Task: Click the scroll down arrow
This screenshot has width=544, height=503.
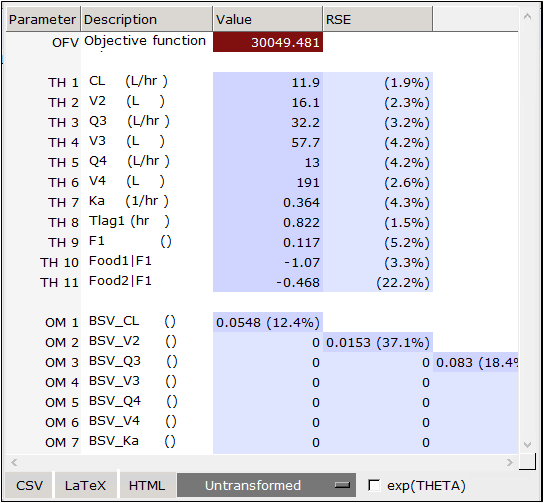Action: [x=527, y=444]
